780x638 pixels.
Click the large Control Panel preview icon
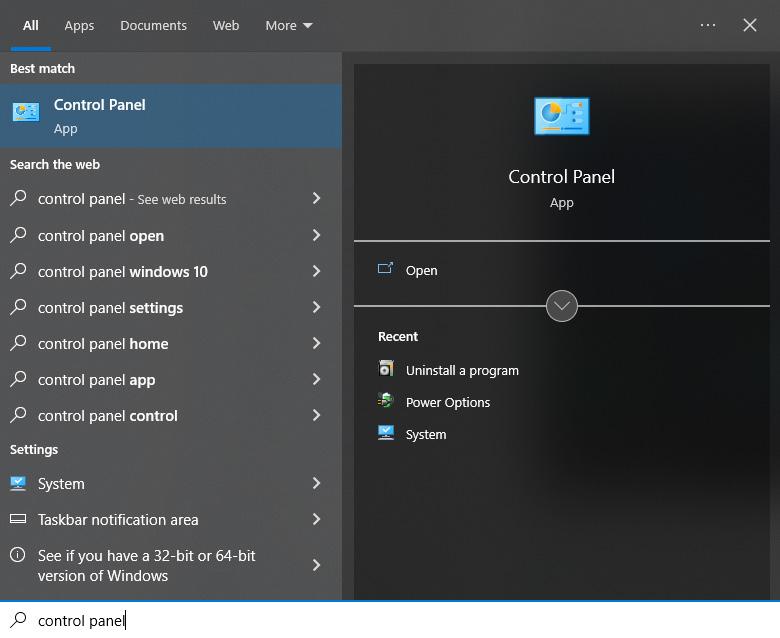pos(562,116)
